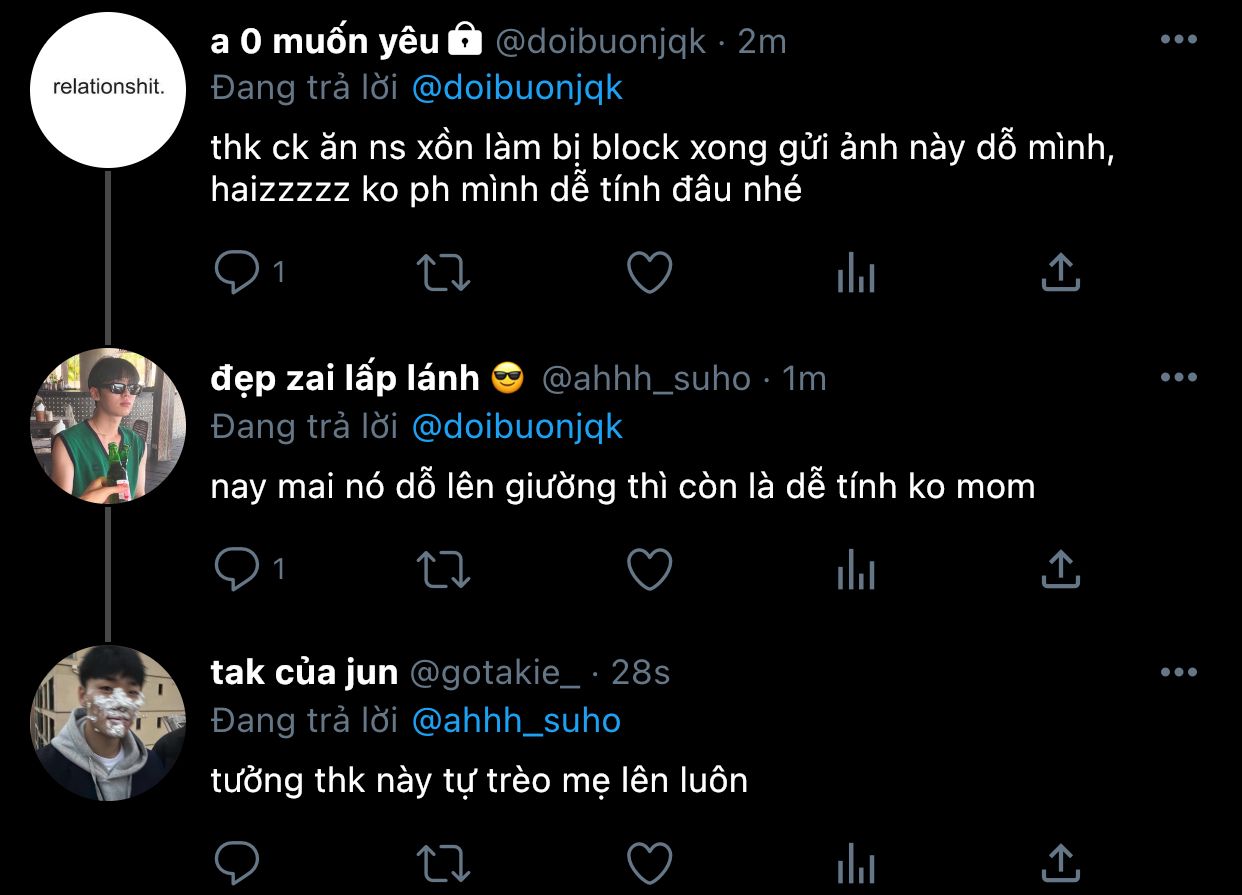This screenshot has height=895, width=1242.
Task: Share the first tweet by @doibuonjqk
Action: (1060, 272)
